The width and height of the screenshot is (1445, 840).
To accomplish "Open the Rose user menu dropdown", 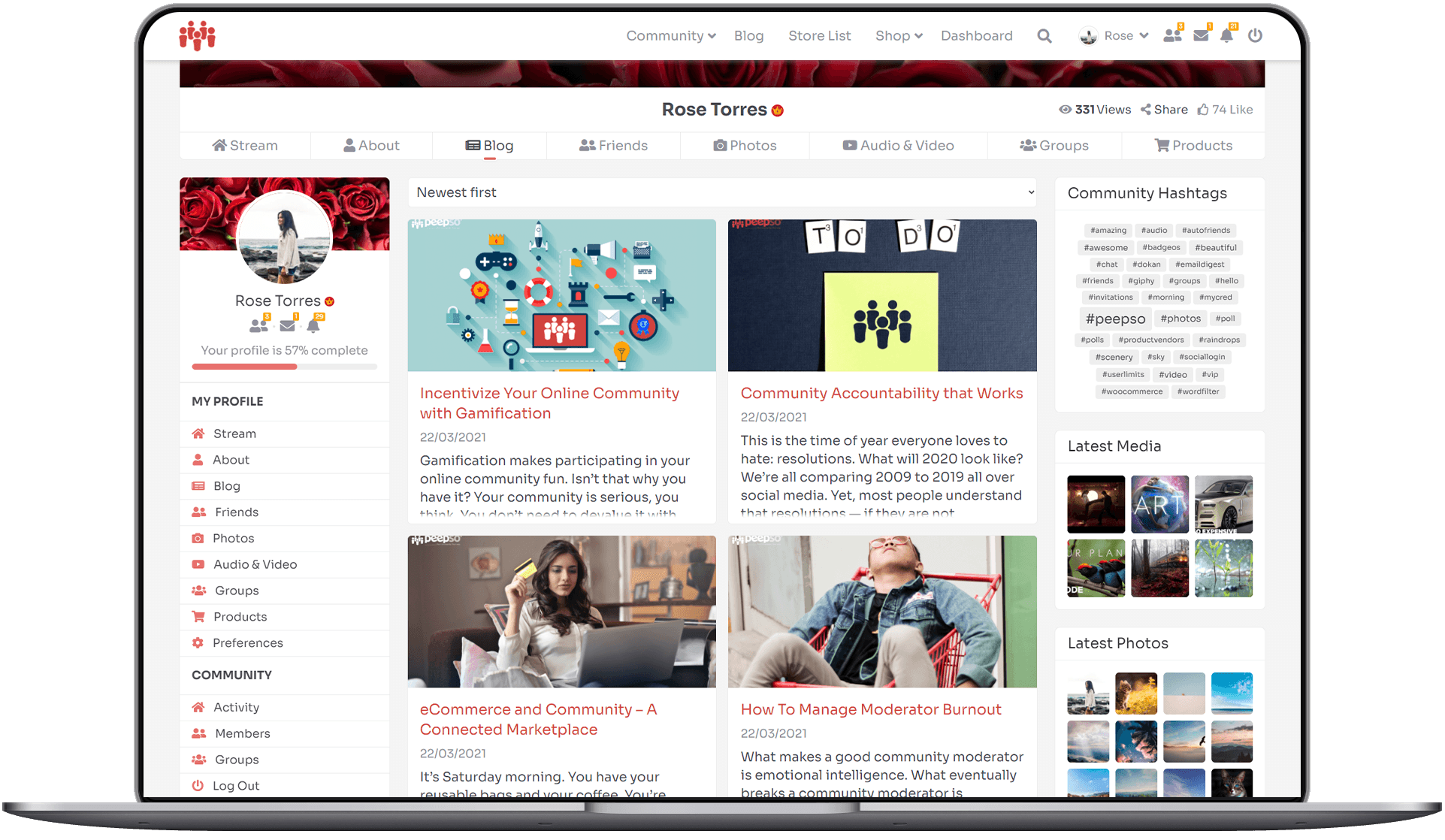I will click(1114, 36).
